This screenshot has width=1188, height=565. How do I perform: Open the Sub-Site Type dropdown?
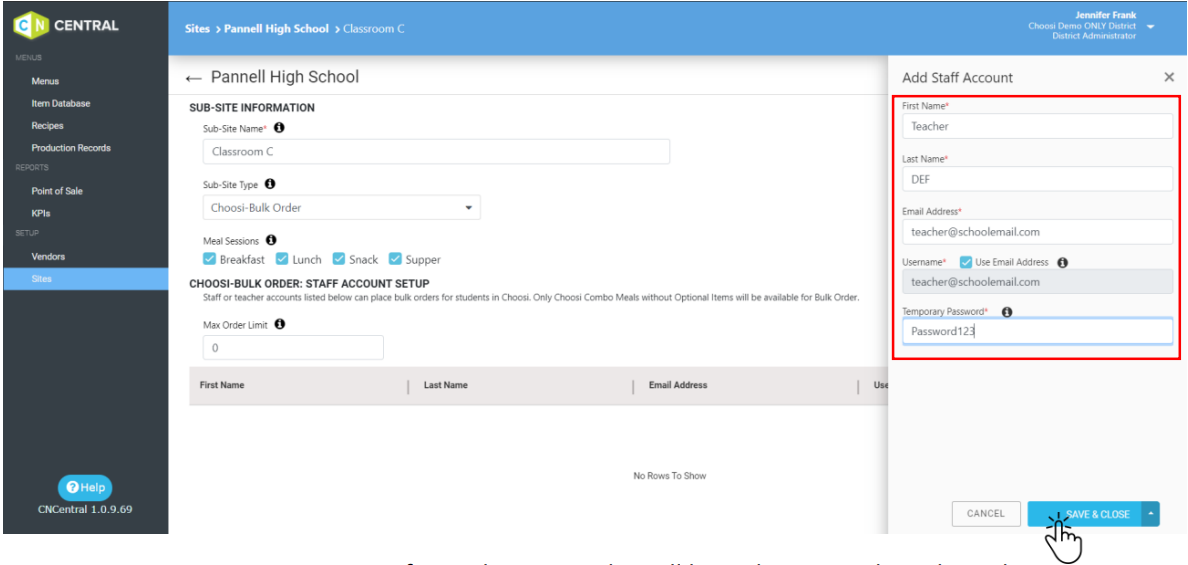pyautogui.click(x=342, y=208)
